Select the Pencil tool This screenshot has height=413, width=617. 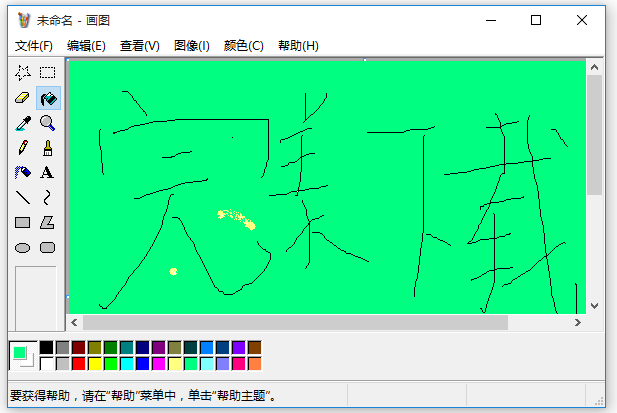point(23,148)
